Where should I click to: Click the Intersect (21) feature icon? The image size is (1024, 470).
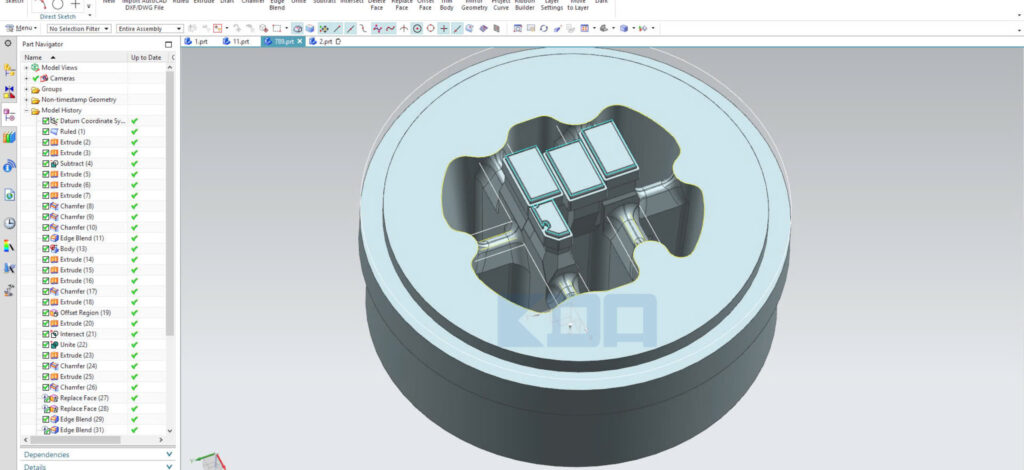(x=54, y=334)
